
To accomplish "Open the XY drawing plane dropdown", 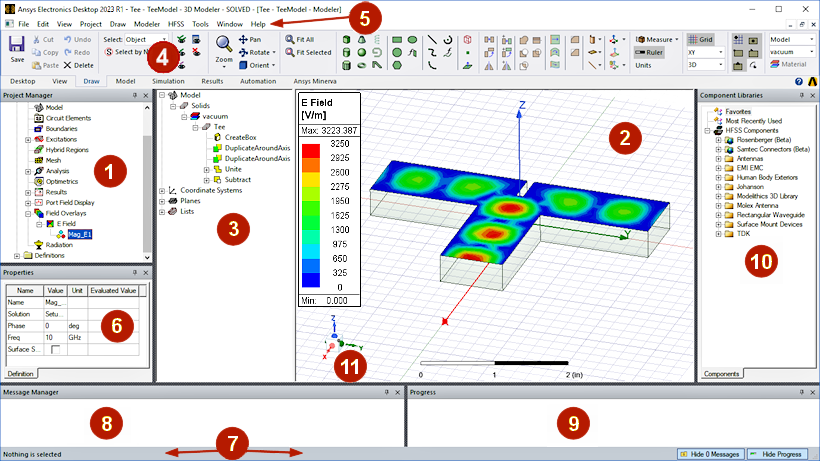I will pyautogui.click(x=705, y=52).
